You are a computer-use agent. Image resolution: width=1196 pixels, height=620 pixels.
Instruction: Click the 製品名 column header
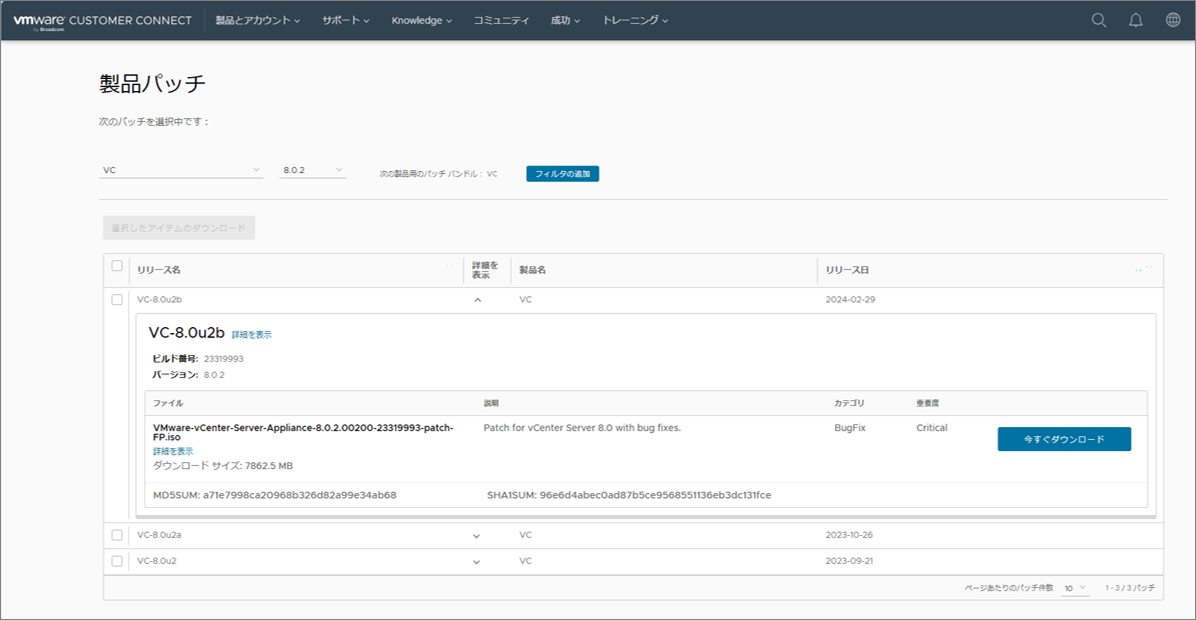point(532,270)
